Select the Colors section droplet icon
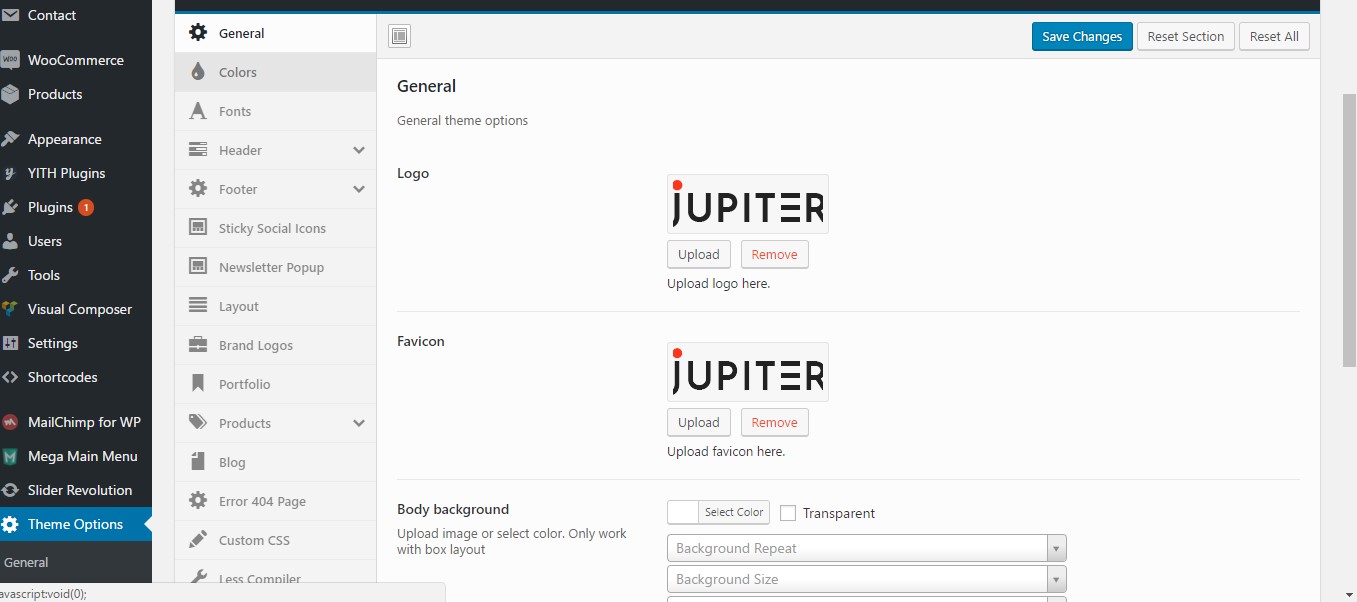This screenshot has height=602, width=1357. click(x=198, y=71)
